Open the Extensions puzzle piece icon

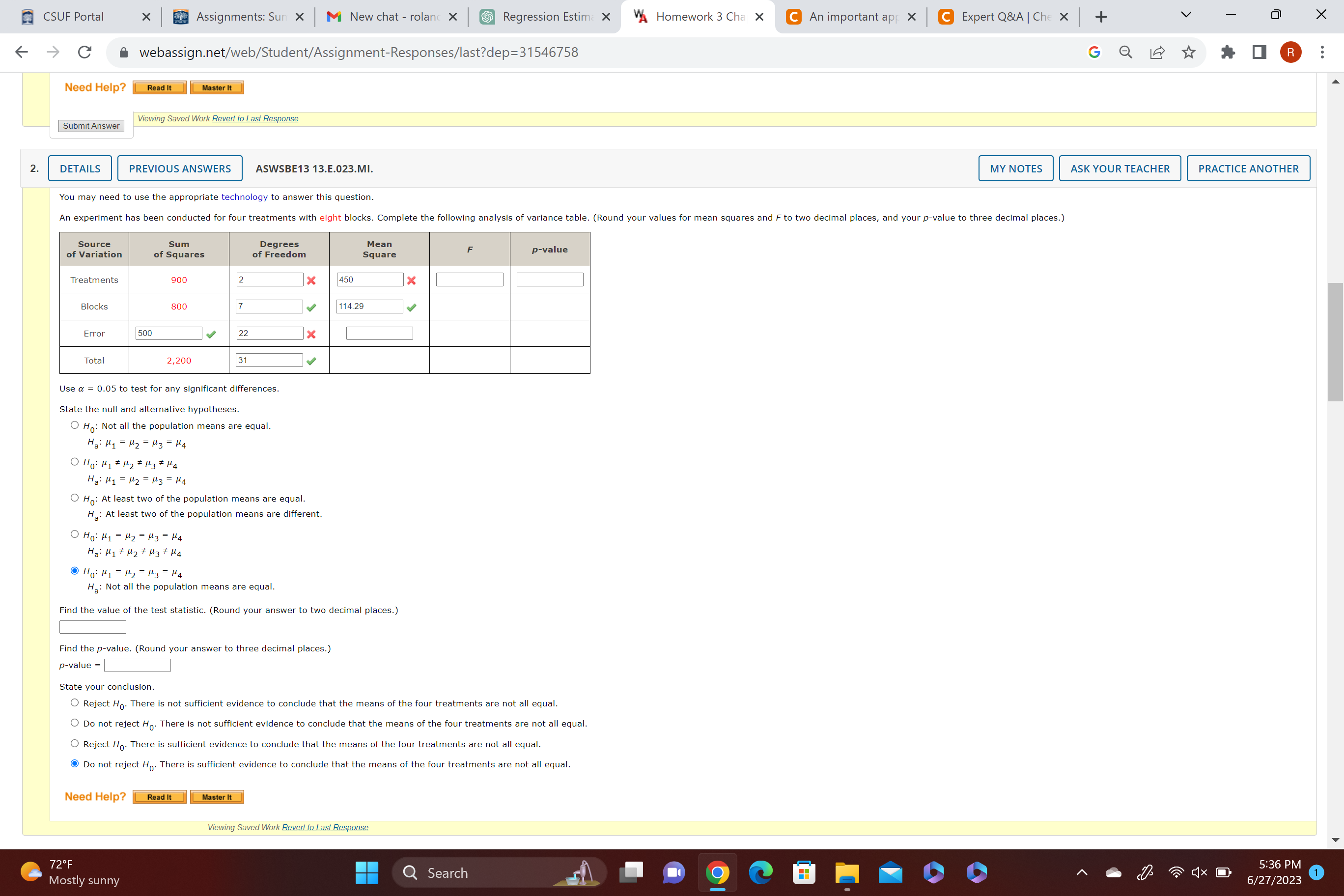(1228, 52)
